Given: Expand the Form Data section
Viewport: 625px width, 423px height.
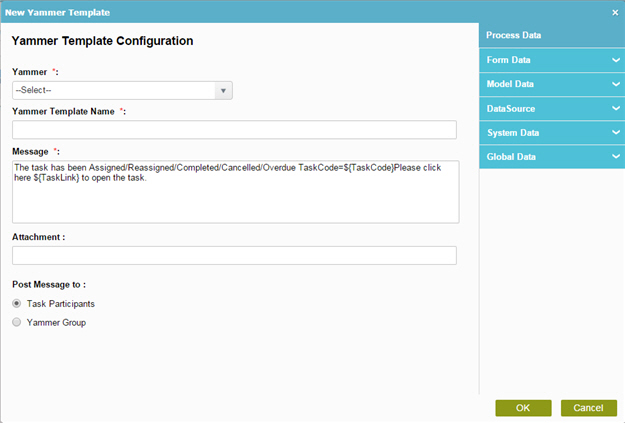Looking at the screenshot, I should (x=552, y=60).
